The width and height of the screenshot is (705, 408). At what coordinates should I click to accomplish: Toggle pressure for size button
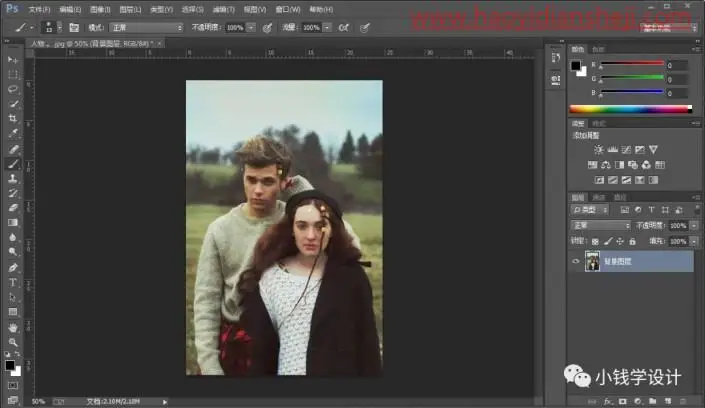(365, 28)
